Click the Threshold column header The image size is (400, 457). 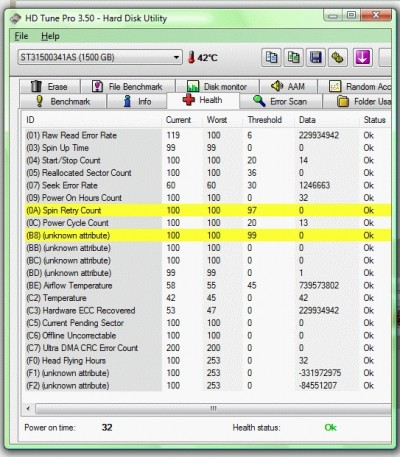pos(269,120)
